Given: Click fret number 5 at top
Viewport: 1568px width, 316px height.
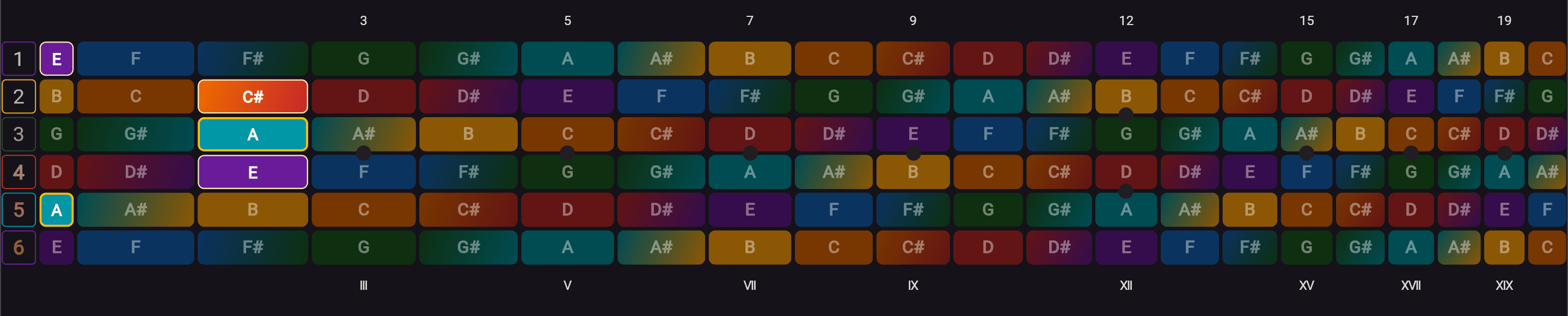Looking at the screenshot, I should 567,21.
